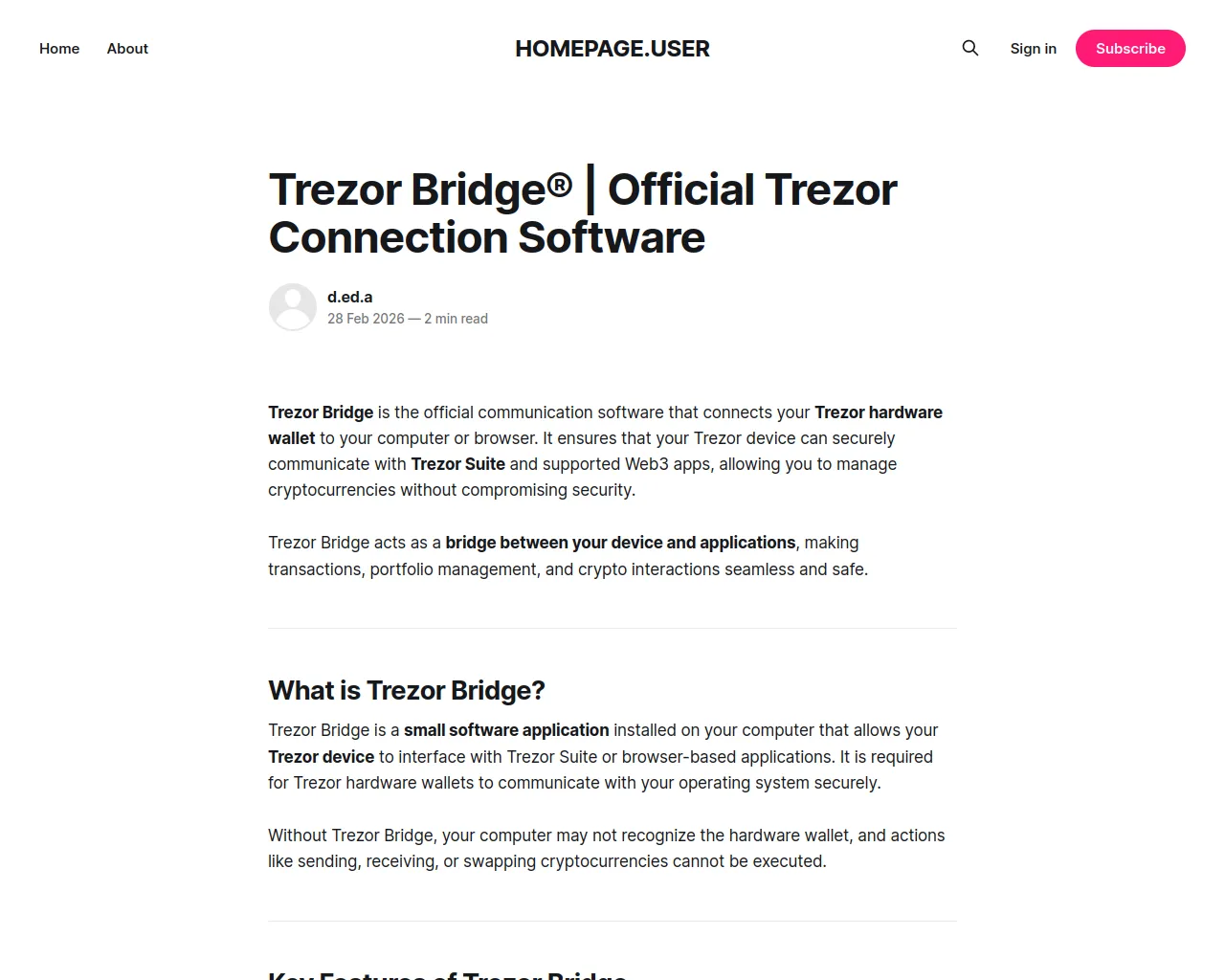This screenshot has height=980, width=1225.
Task: Click bold text 'small software application'
Action: click(506, 730)
